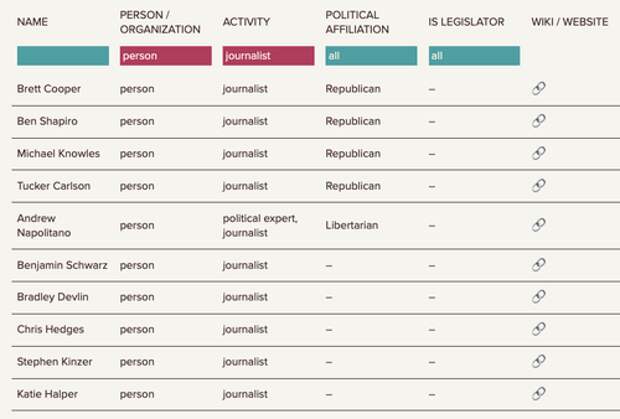Sort by the Name column header
Screen dimensions: 620x419
pyautogui.click(x=32, y=22)
